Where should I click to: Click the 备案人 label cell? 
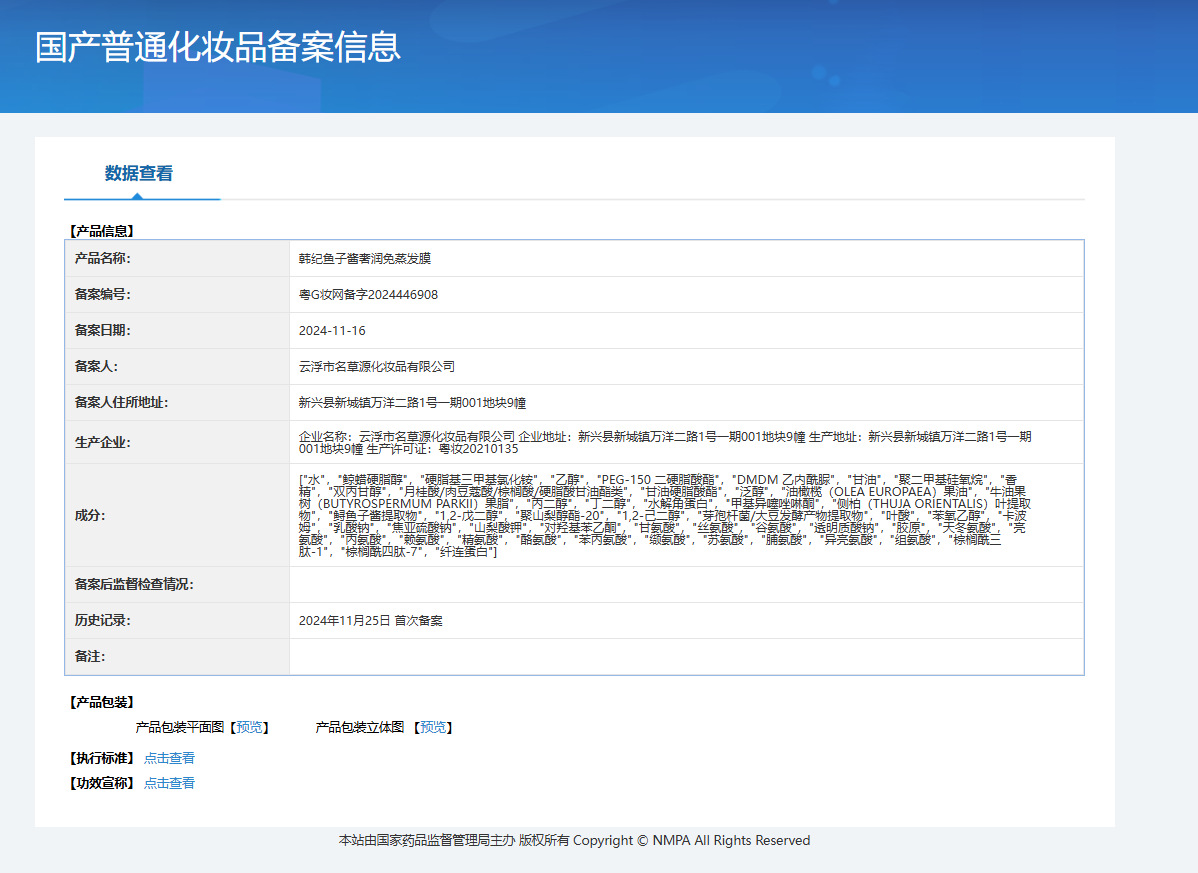coord(177,366)
